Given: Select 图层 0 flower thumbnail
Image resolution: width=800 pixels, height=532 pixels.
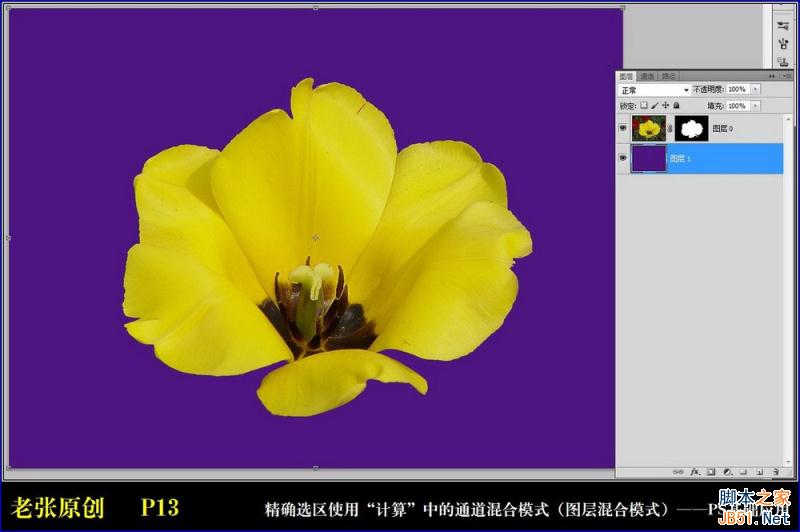Looking at the screenshot, I should [649, 128].
